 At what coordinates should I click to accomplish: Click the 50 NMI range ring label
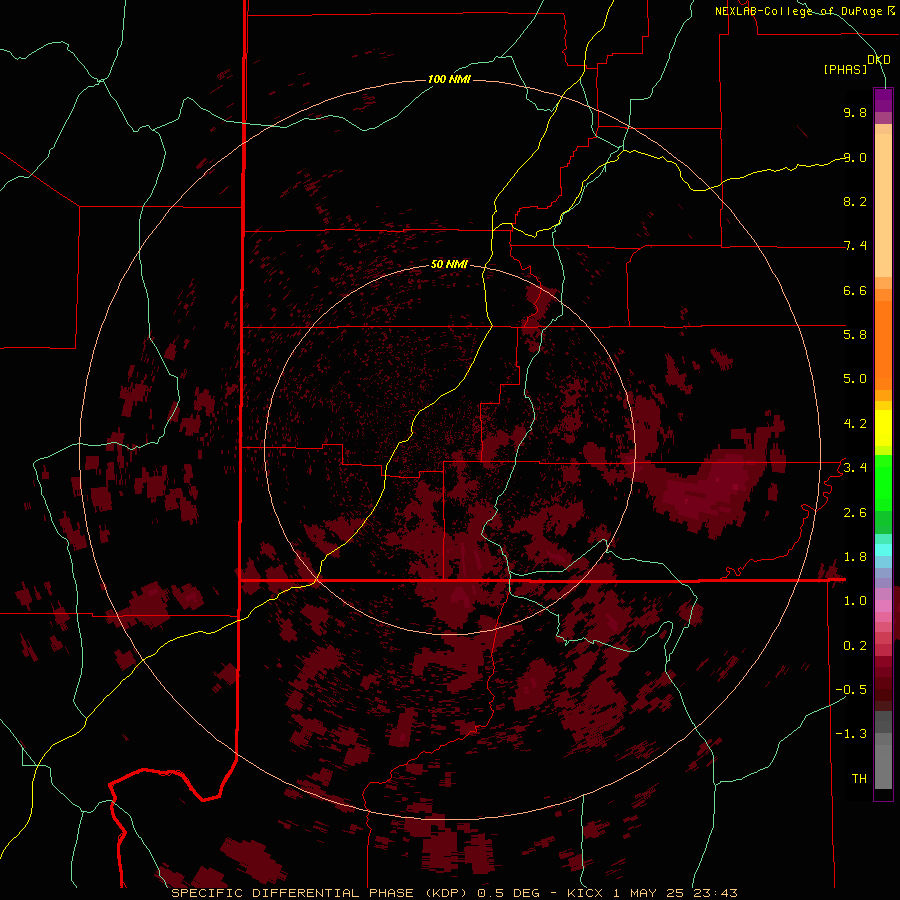tap(449, 264)
